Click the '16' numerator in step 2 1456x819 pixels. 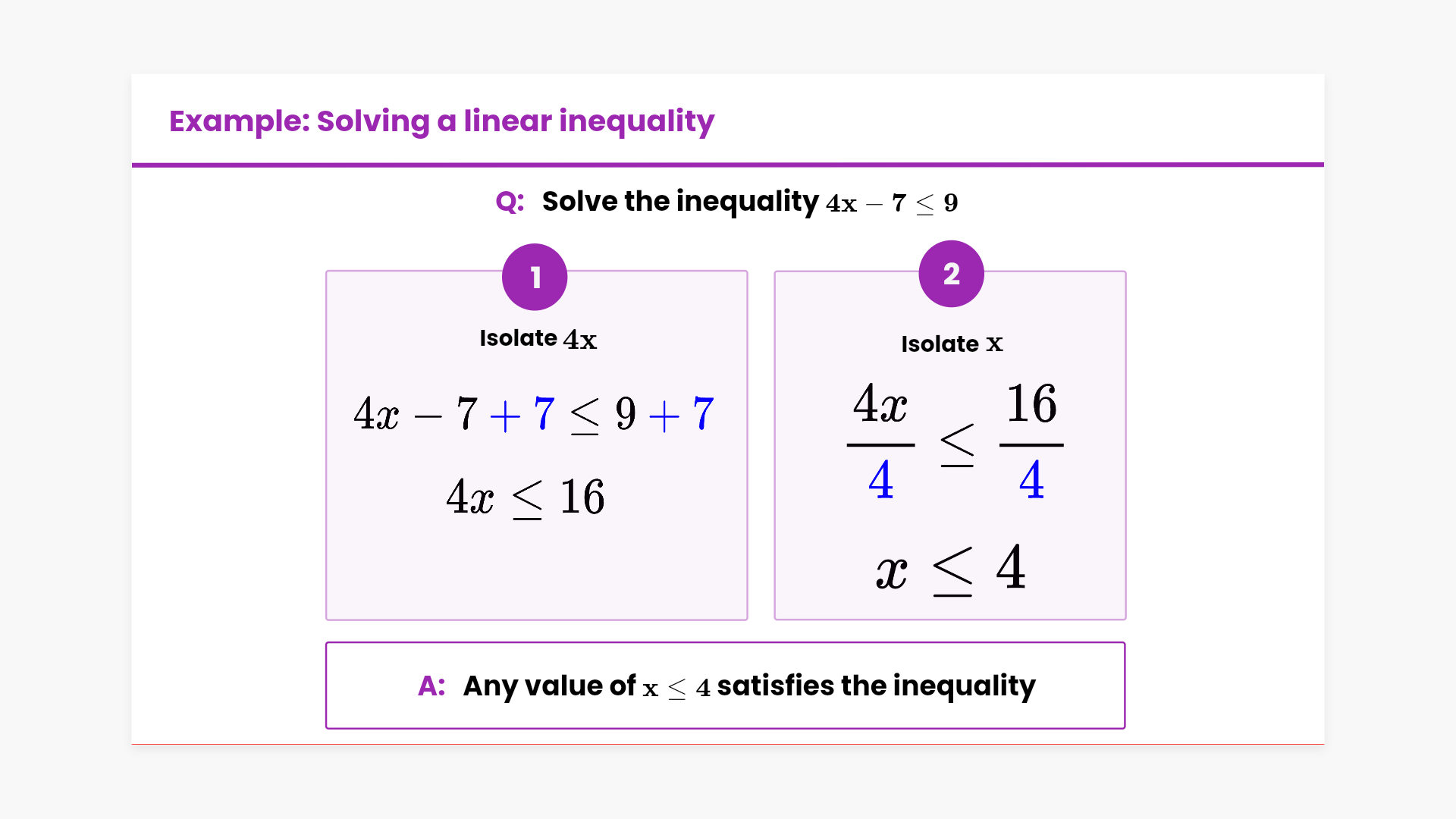click(1031, 403)
